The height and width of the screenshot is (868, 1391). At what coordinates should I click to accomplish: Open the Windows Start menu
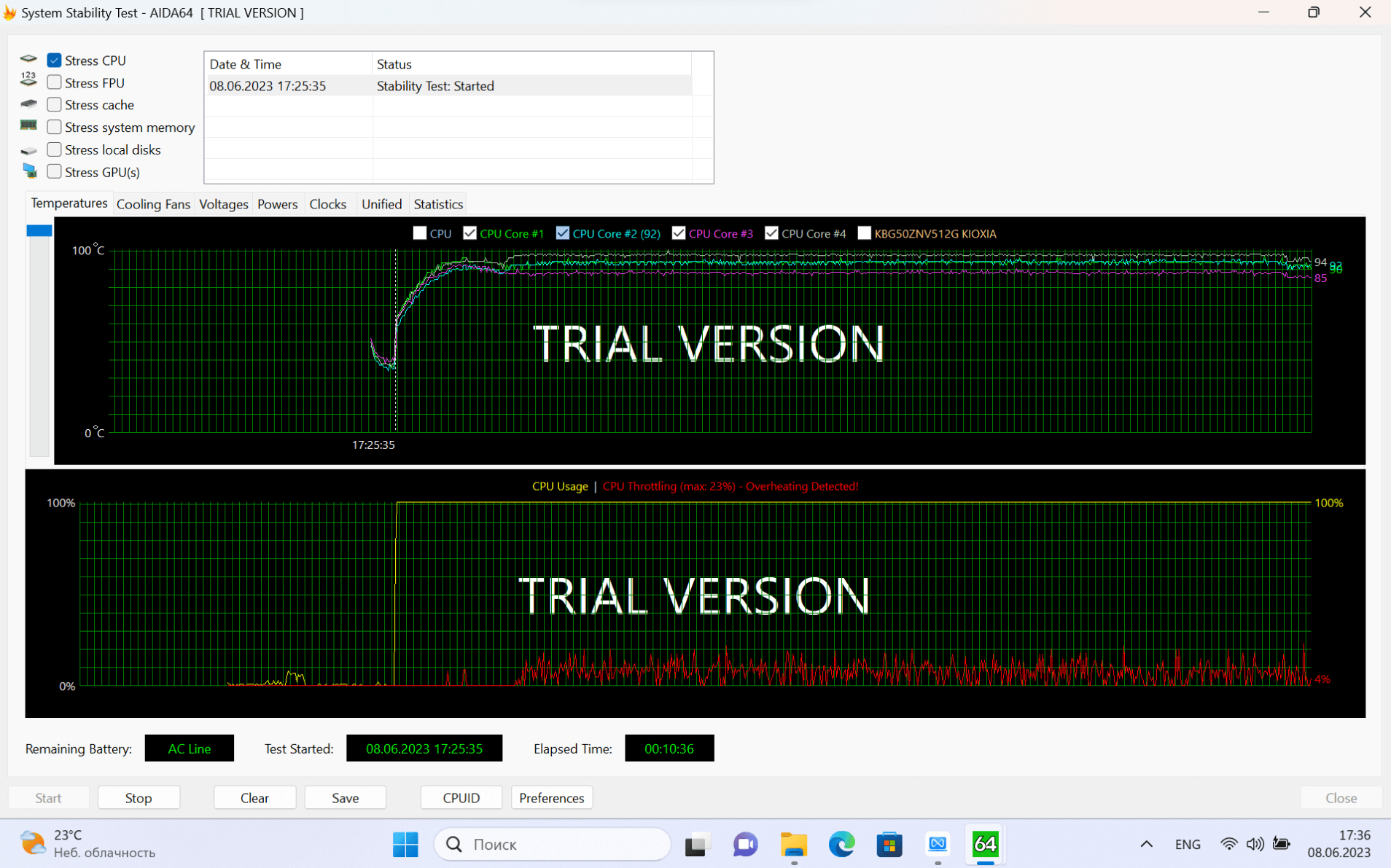pos(405,844)
